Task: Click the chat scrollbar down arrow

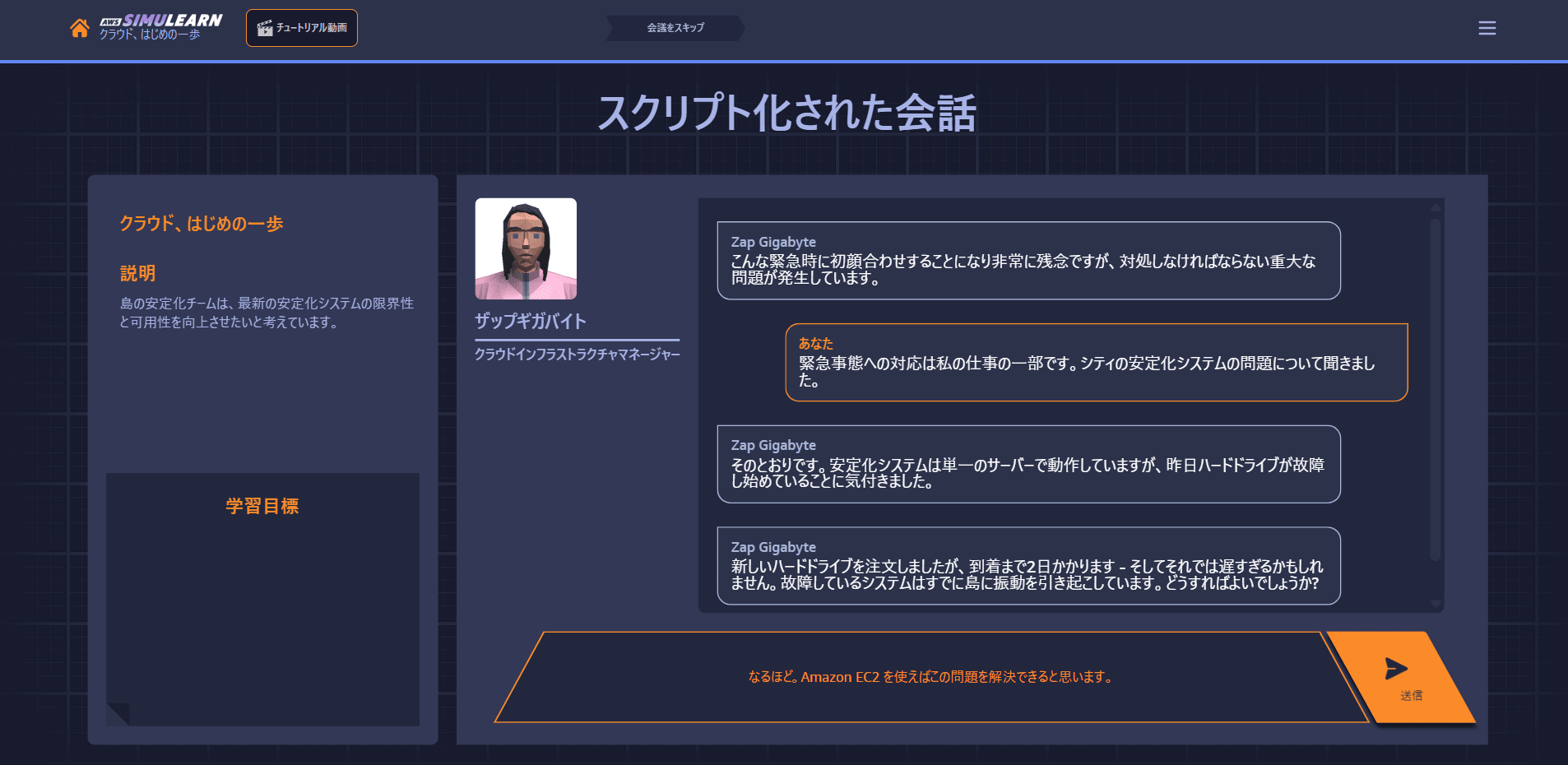Action: coord(1436,604)
